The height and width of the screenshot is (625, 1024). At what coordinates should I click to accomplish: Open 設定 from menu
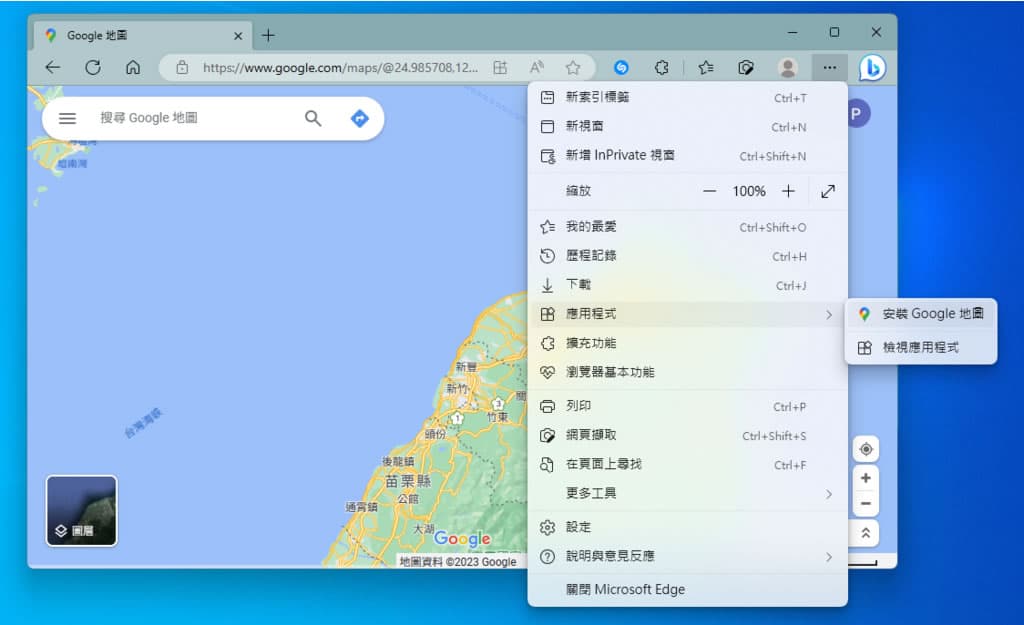[688, 527]
